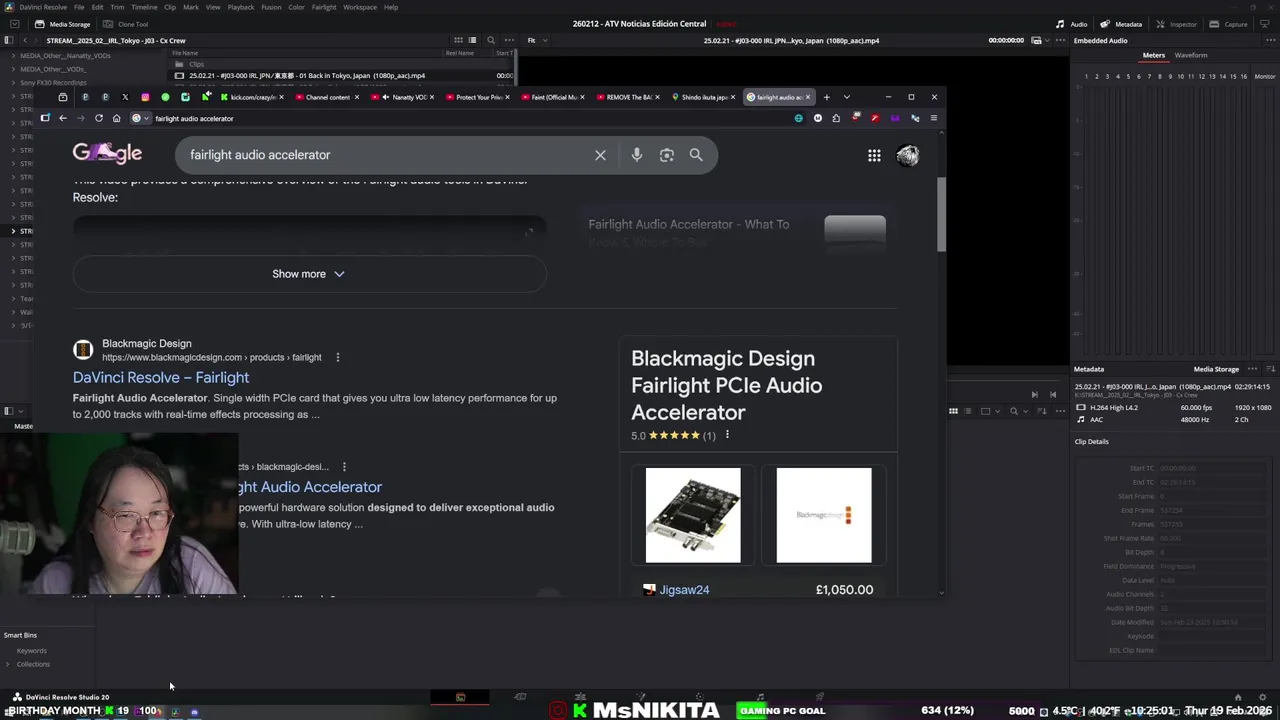
Task: Open DaVinci Resolve – Fairlight search result
Action: point(161,377)
